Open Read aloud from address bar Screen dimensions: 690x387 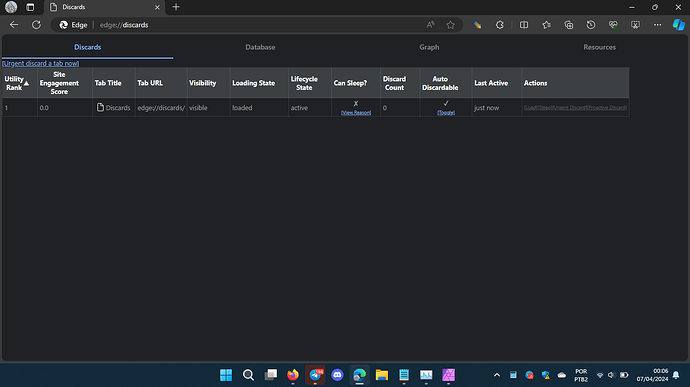point(430,25)
